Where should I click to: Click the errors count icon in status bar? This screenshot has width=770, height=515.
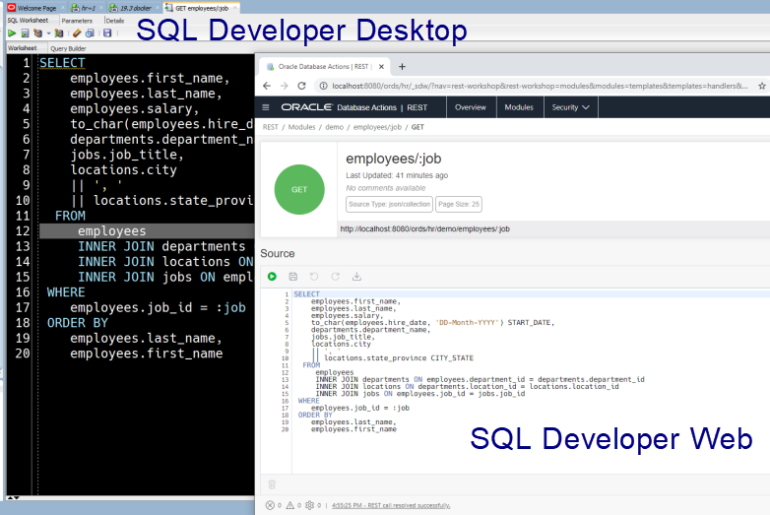pos(270,505)
